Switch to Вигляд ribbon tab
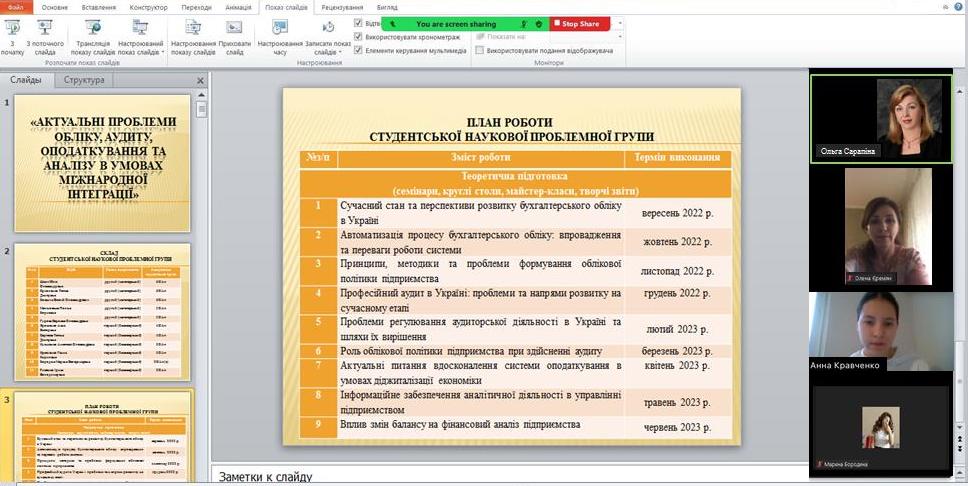Image resolution: width=968 pixels, height=486 pixels. coord(386,7)
